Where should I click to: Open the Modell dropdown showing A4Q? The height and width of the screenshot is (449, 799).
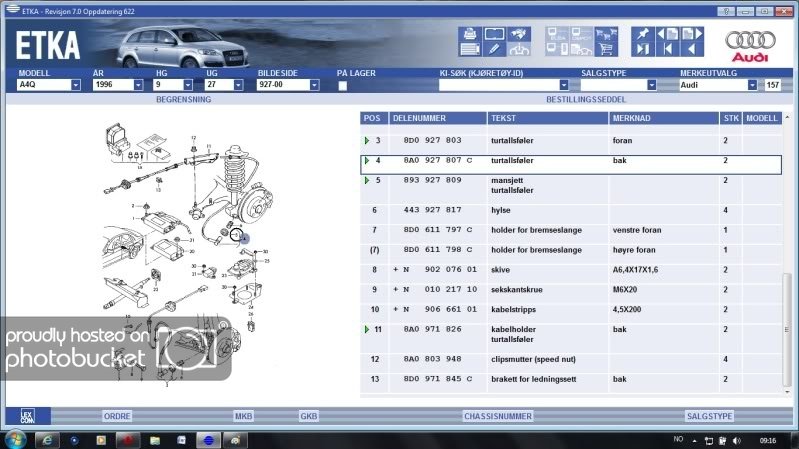76,85
